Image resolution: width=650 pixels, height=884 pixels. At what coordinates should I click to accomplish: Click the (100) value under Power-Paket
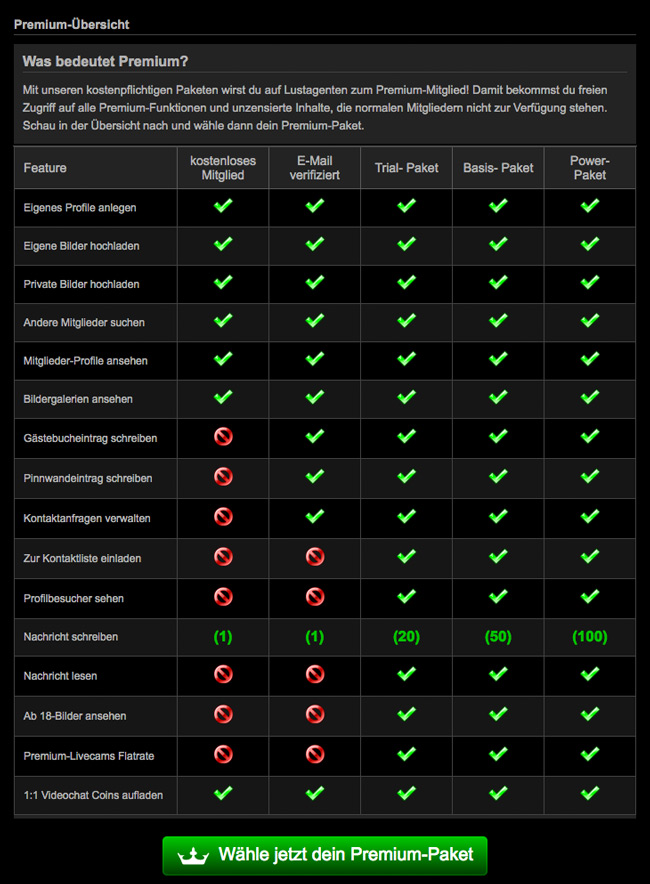pyautogui.click(x=590, y=637)
